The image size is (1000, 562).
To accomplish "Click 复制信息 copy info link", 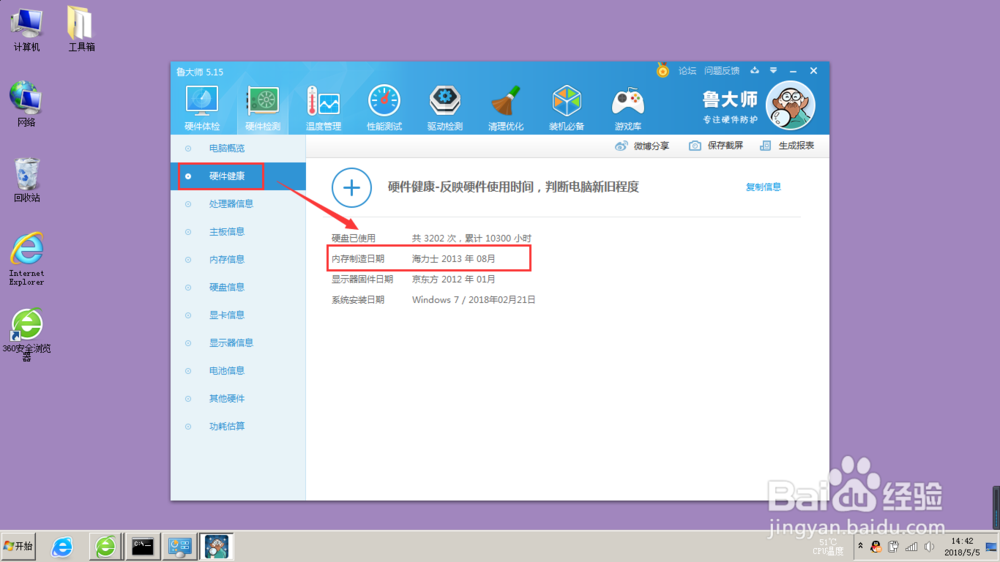I will (763, 187).
